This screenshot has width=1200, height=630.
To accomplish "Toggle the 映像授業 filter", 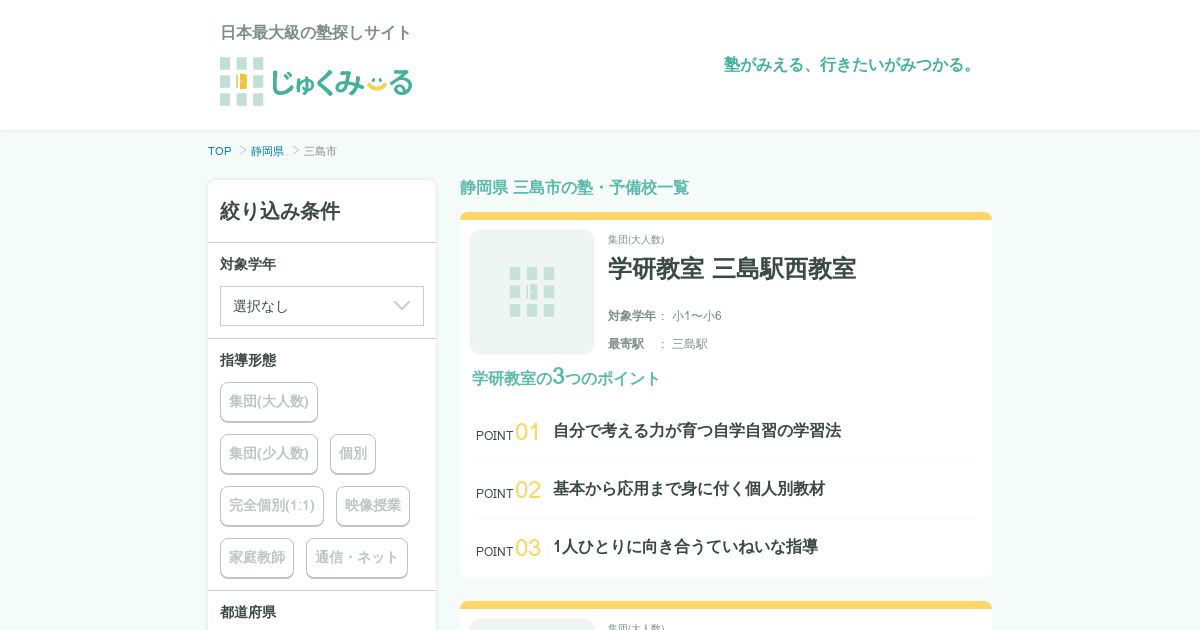I will 373,506.
